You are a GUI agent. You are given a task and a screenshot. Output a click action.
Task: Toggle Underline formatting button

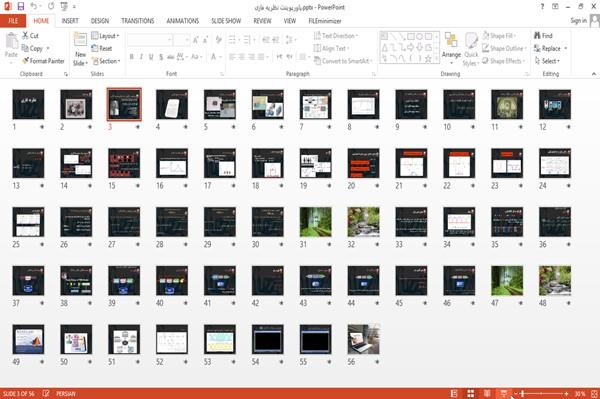click(151, 57)
